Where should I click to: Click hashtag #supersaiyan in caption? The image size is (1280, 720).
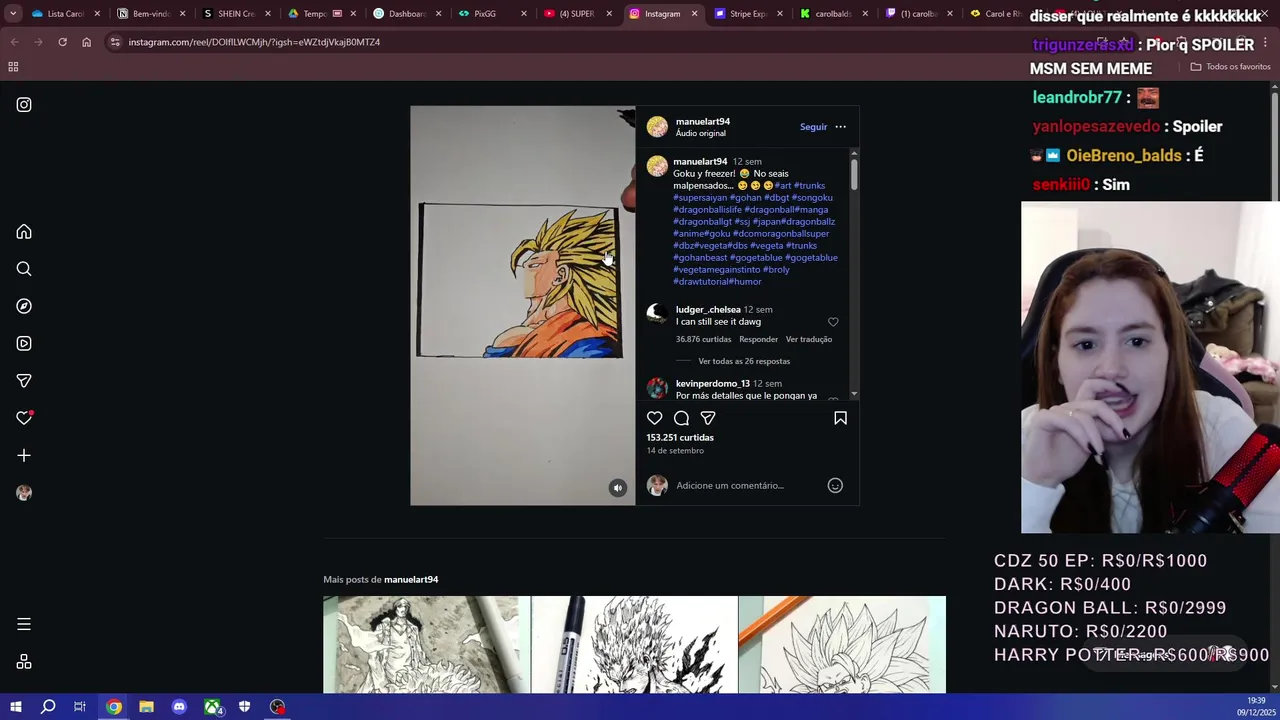pyautogui.click(x=700, y=197)
